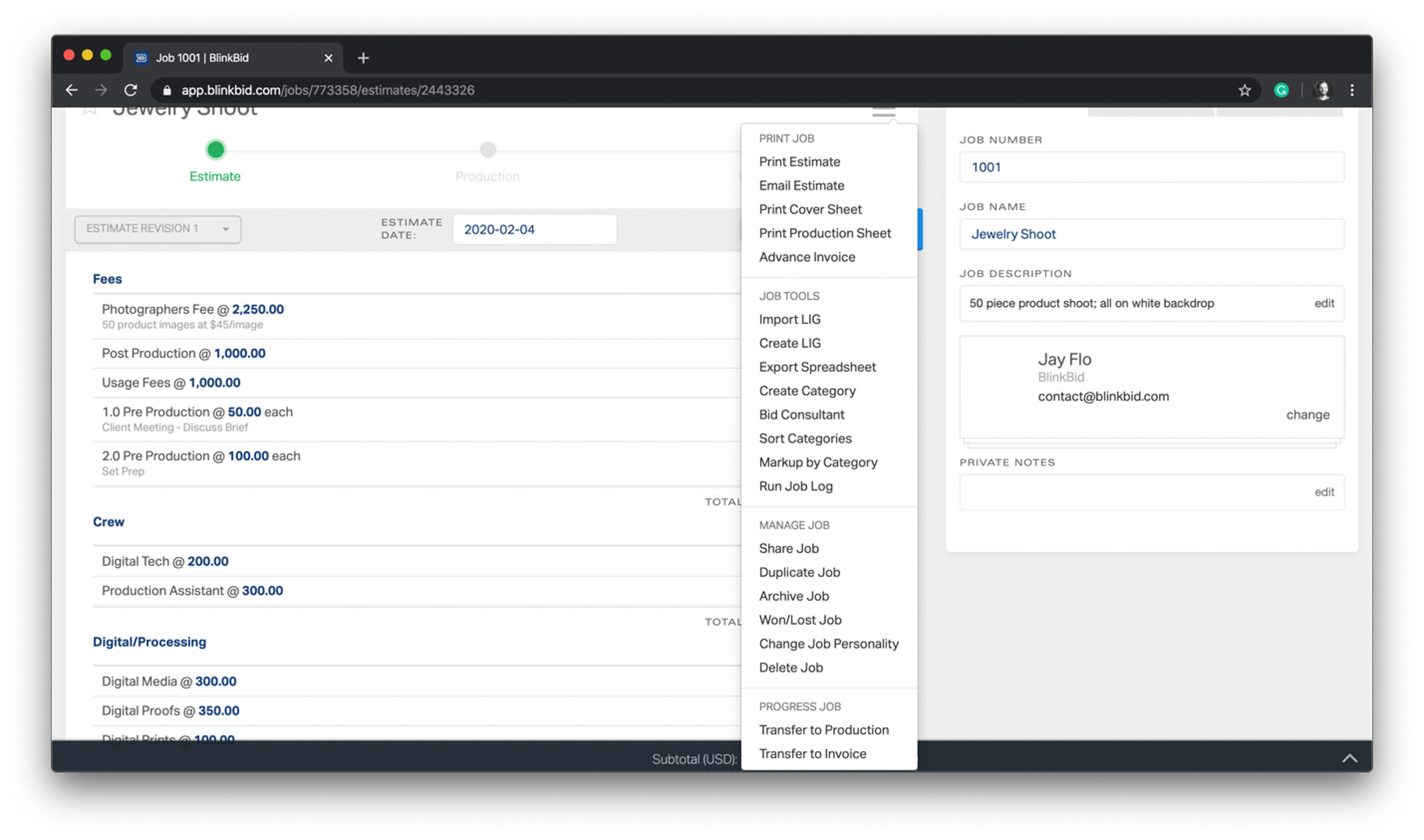Click the padlock site info icon
The image size is (1424, 840).
(x=167, y=90)
